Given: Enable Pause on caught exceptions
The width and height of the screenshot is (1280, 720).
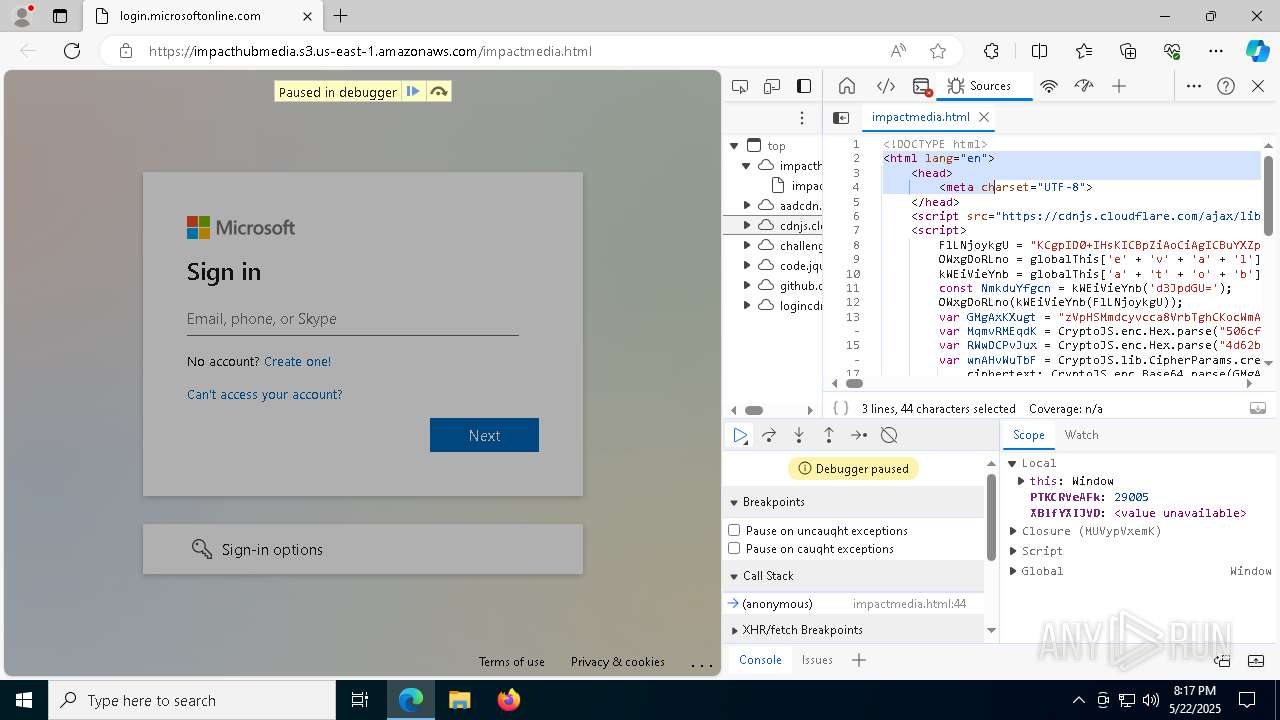Looking at the screenshot, I should 734,548.
